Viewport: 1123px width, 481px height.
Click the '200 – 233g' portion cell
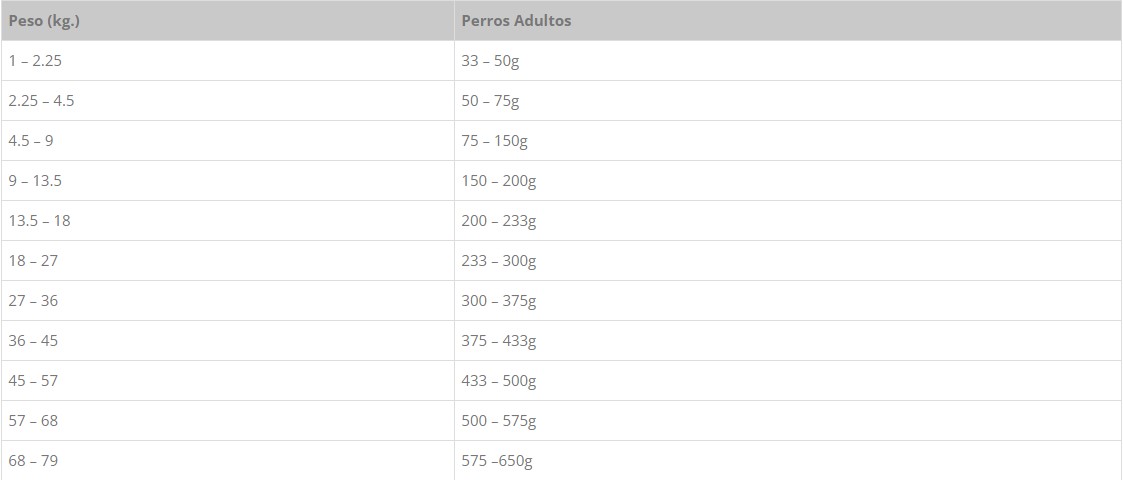(x=499, y=221)
